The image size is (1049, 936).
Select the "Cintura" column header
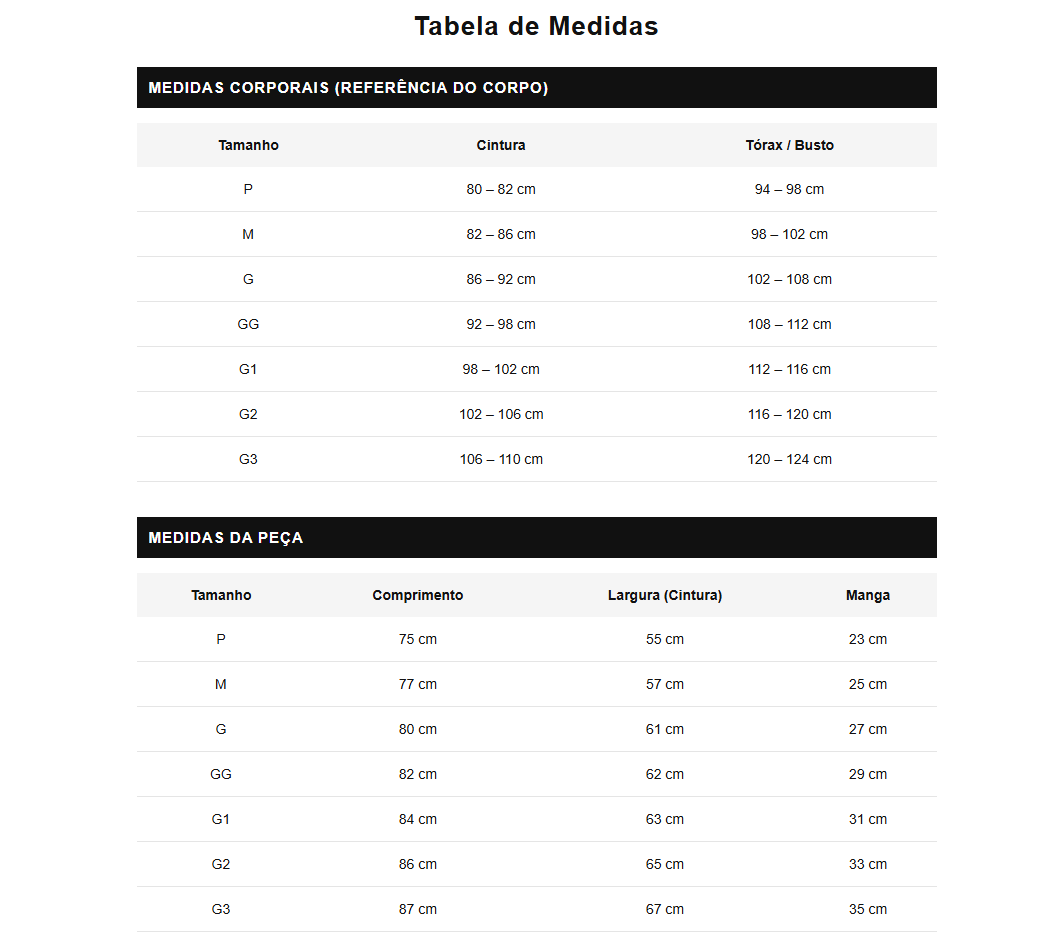(x=501, y=145)
